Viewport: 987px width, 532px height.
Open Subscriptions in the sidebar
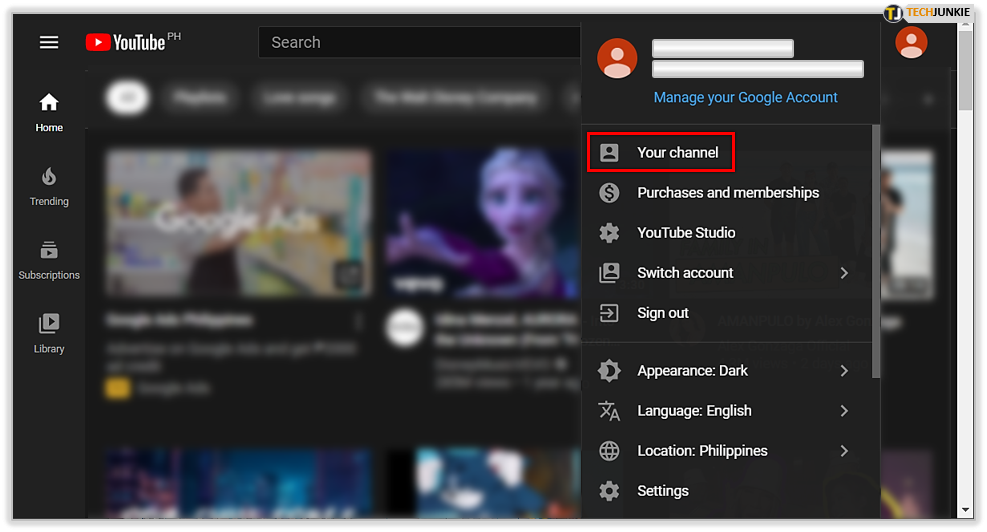[x=49, y=261]
